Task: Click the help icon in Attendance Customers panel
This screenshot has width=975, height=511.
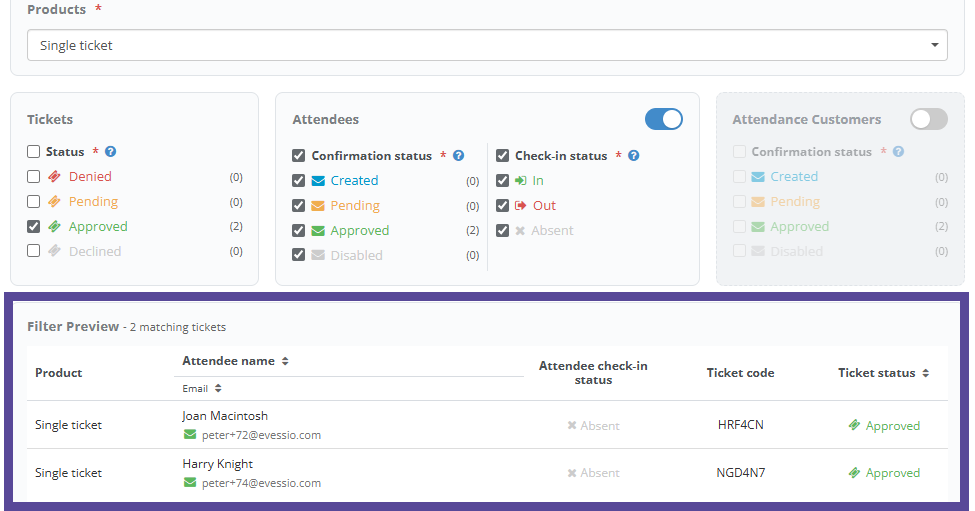Action: coord(899,152)
